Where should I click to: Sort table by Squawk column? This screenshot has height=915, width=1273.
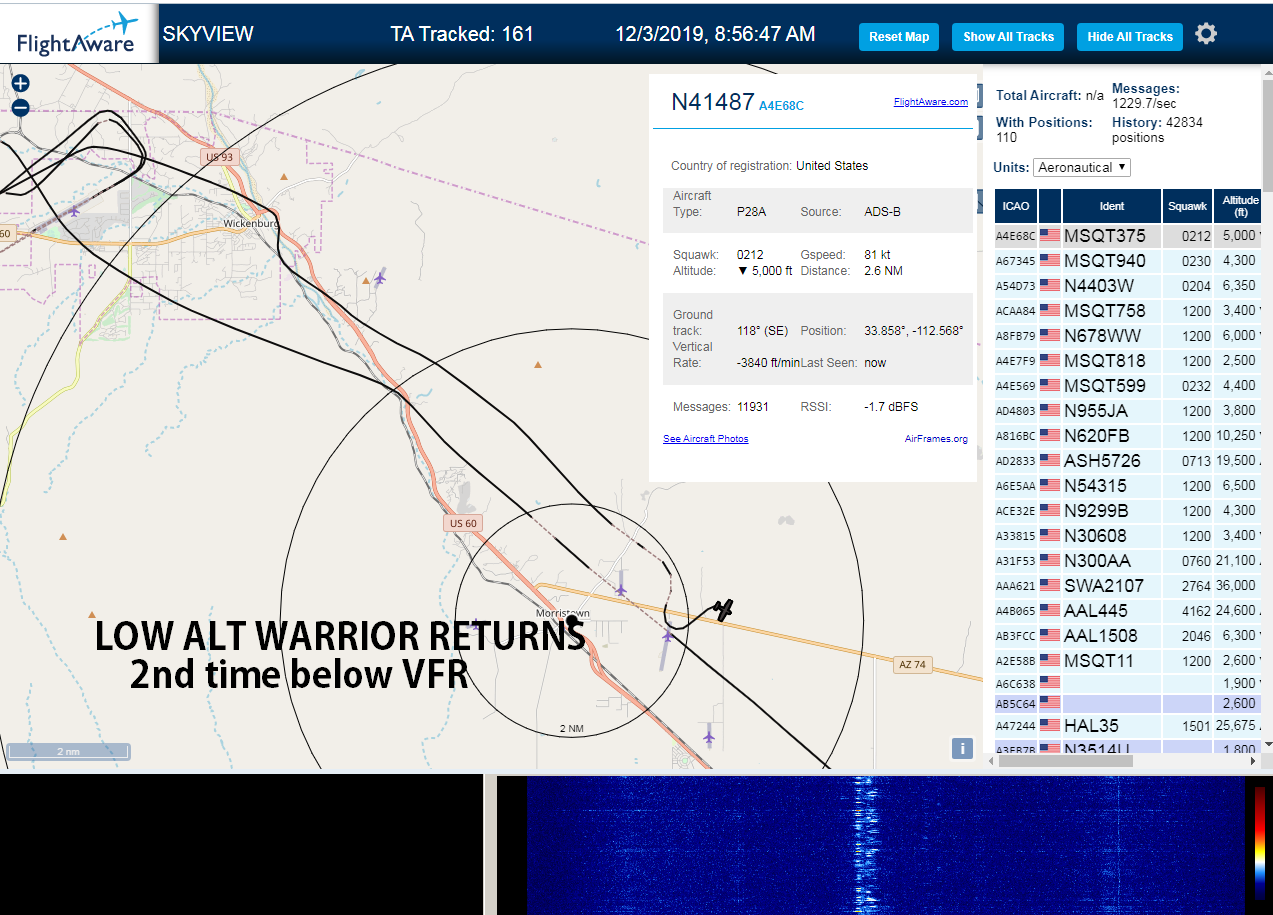coord(1187,206)
